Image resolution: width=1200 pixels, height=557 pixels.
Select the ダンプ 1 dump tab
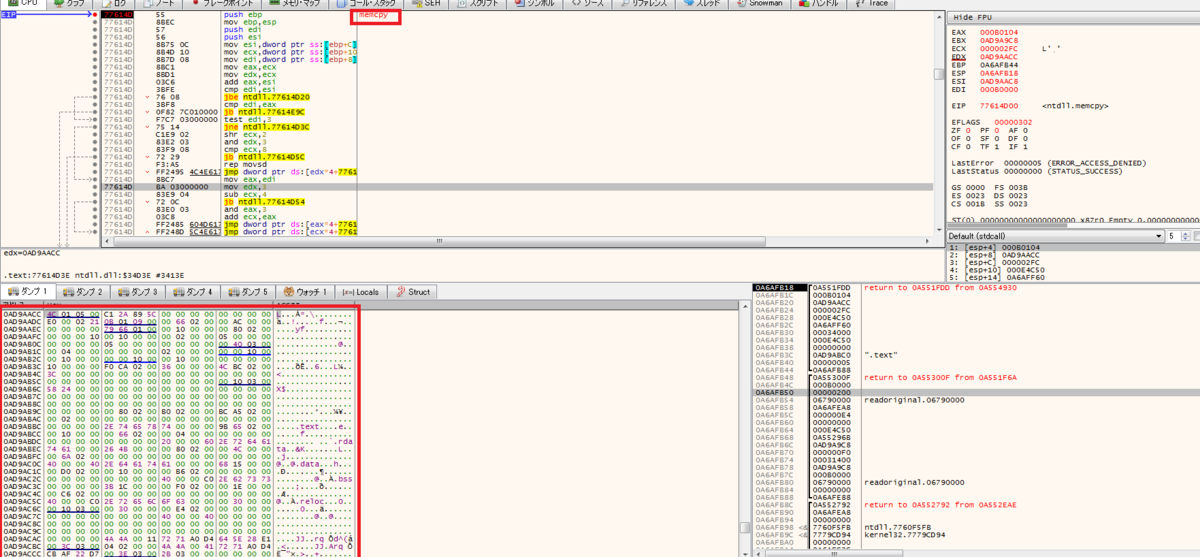pos(28,292)
